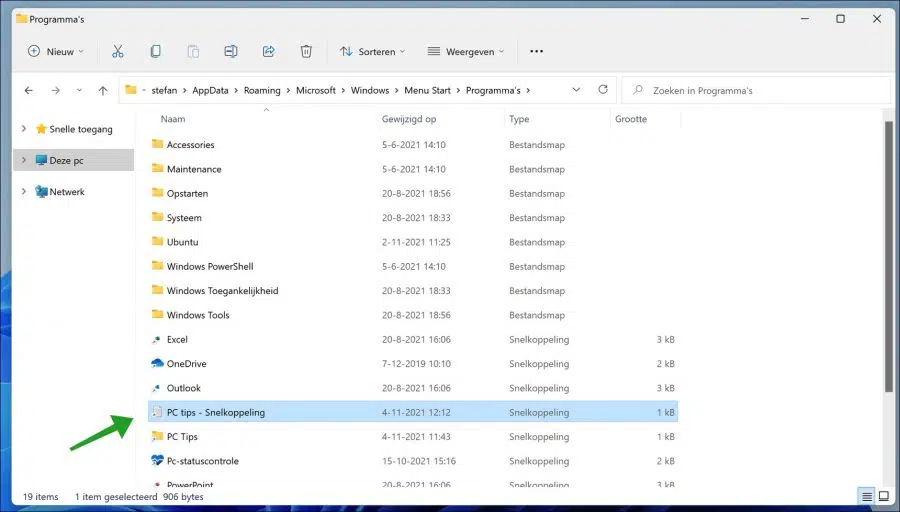
Task: Click Microsoft in the address path
Action: point(316,90)
